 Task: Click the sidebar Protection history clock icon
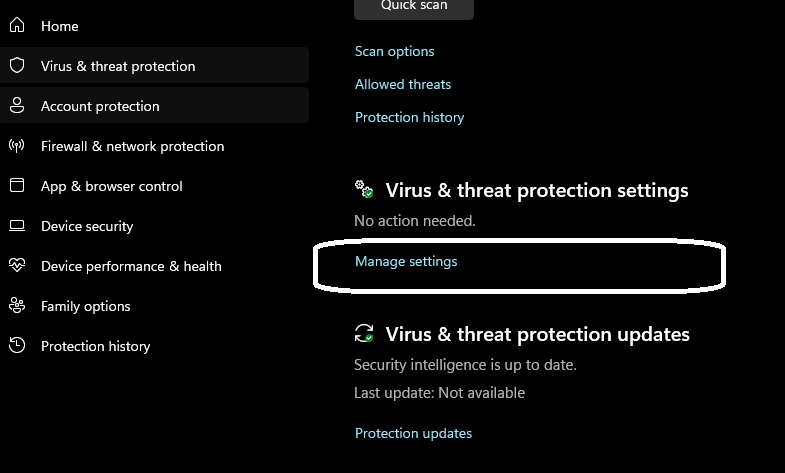coord(16,346)
